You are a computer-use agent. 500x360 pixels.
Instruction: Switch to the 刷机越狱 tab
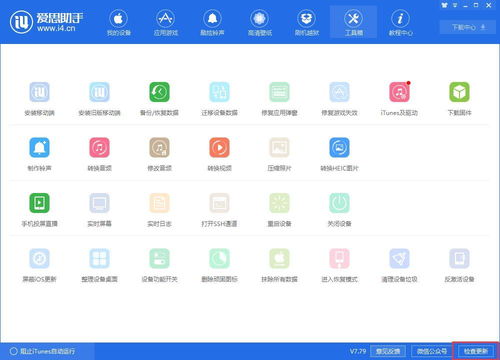coord(307,23)
